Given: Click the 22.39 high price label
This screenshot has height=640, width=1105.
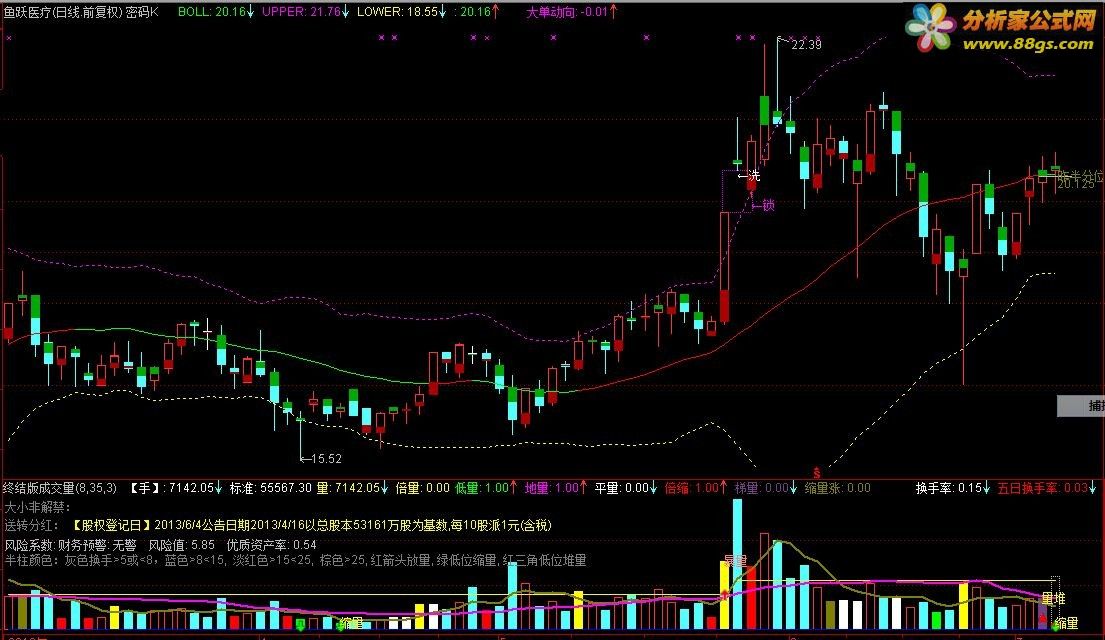Looking at the screenshot, I should (x=806, y=45).
